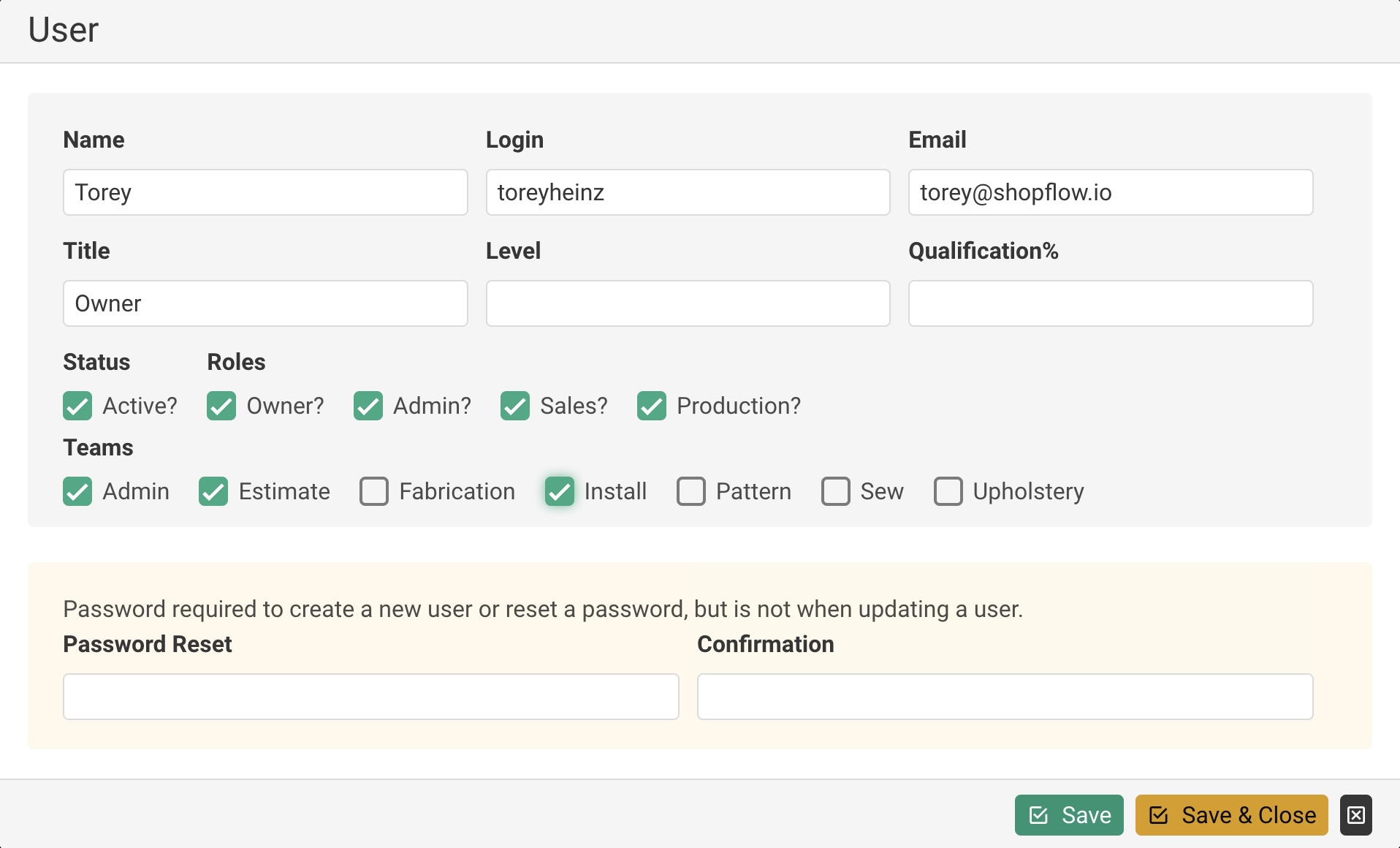
Task: Disable the Sales? role checkbox
Action: [515, 406]
